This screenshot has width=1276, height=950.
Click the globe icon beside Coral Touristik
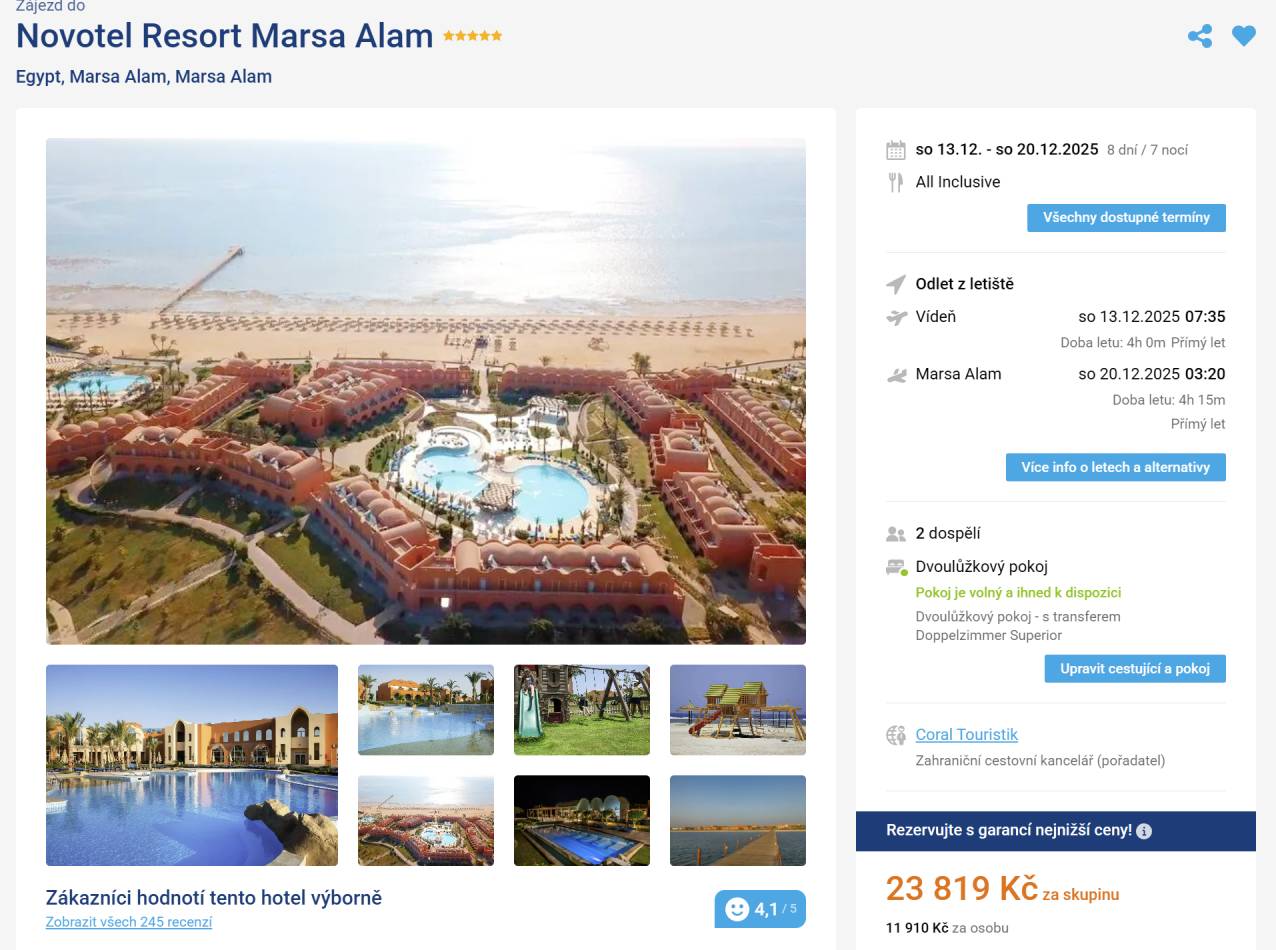point(896,736)
